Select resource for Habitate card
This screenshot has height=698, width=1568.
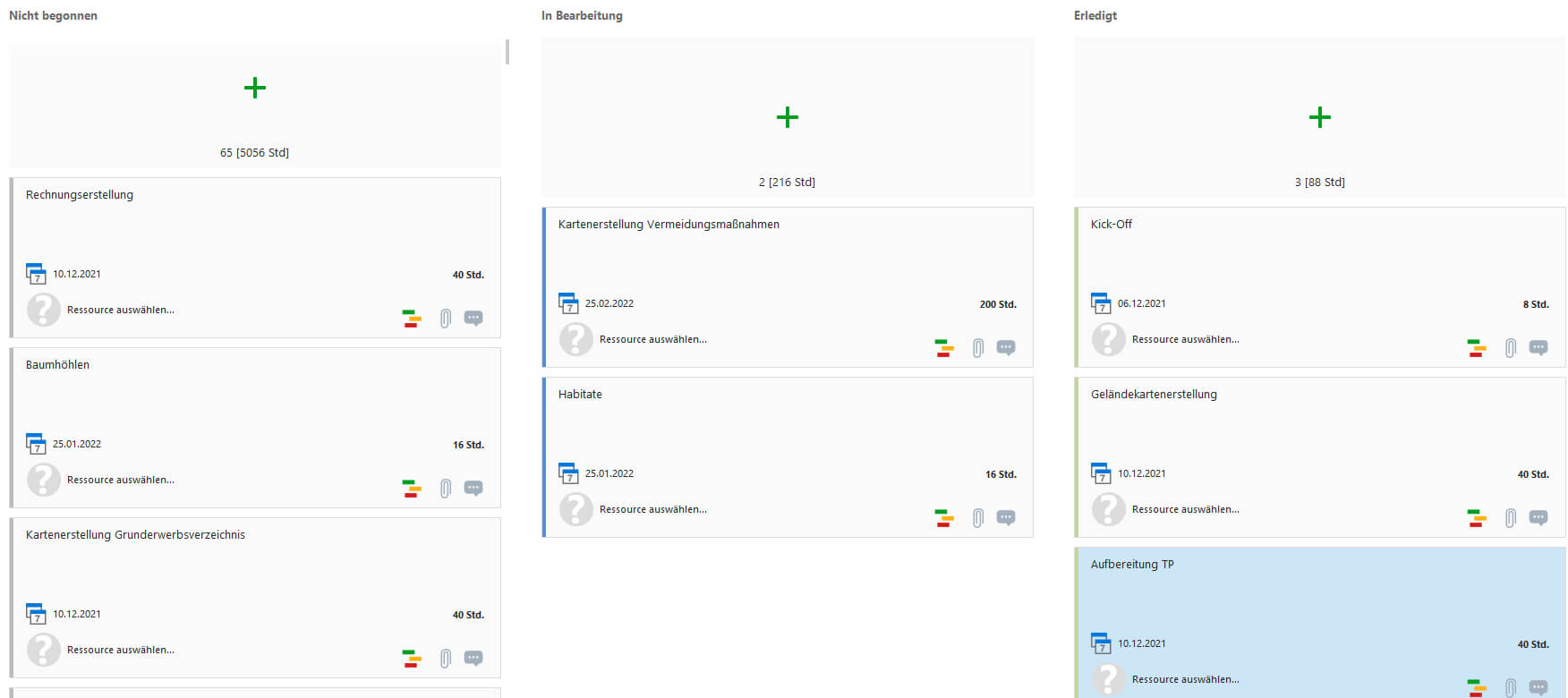coord(653,509)
